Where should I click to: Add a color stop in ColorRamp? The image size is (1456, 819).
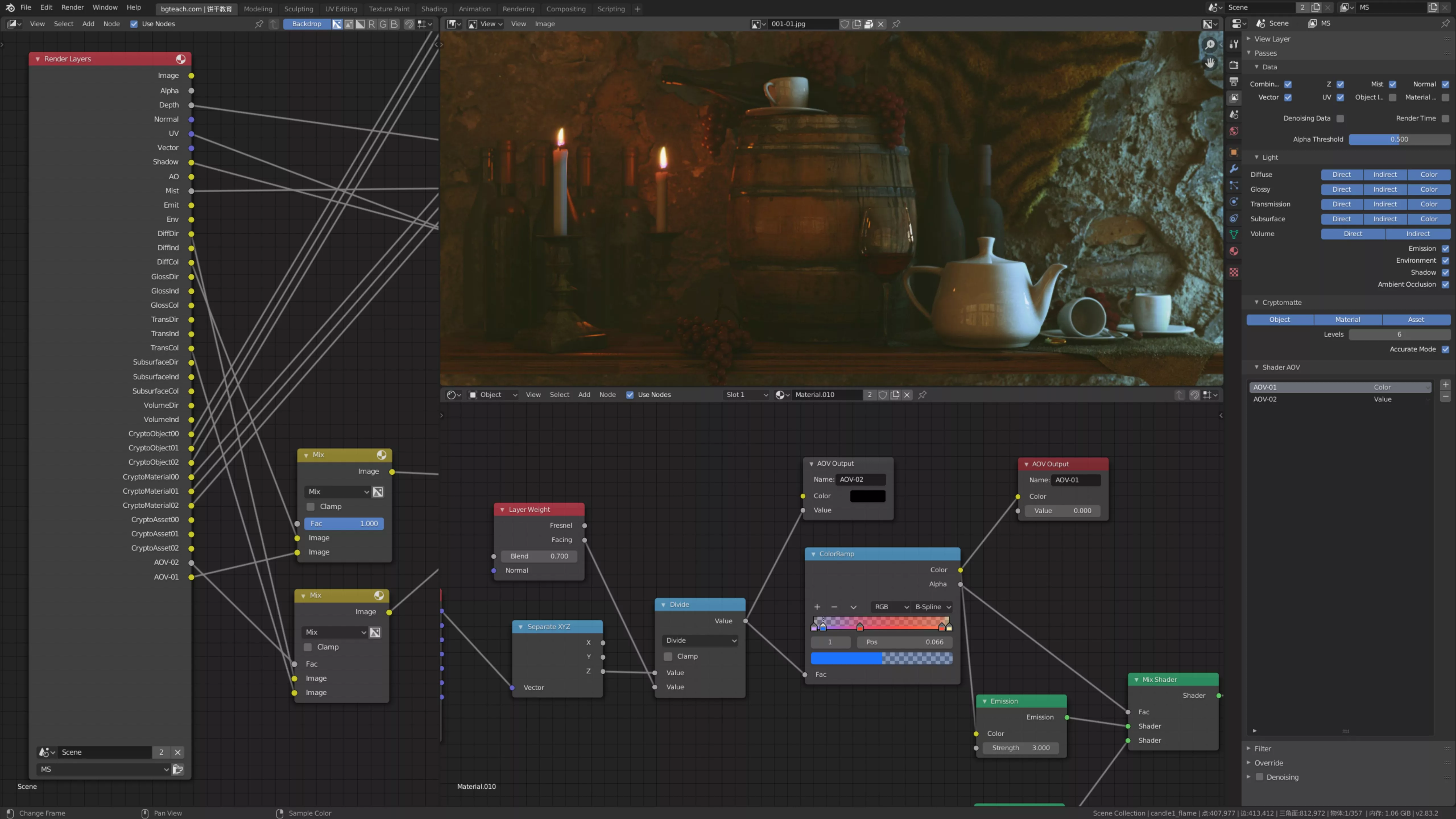[x=817, y=607]
